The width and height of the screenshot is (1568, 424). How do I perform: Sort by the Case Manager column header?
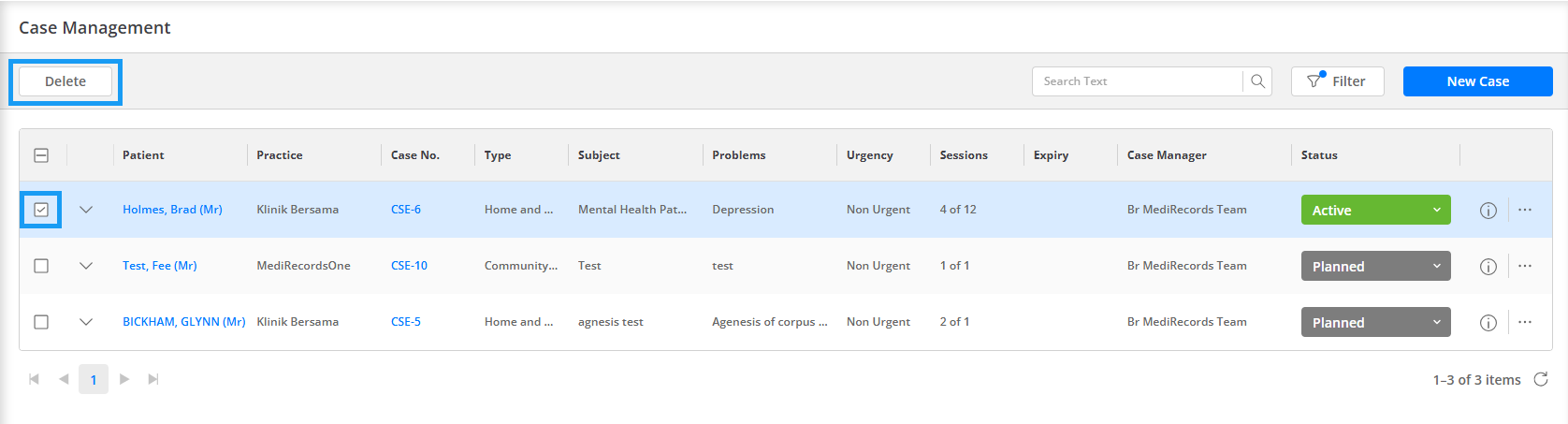tap(1167, 155)
